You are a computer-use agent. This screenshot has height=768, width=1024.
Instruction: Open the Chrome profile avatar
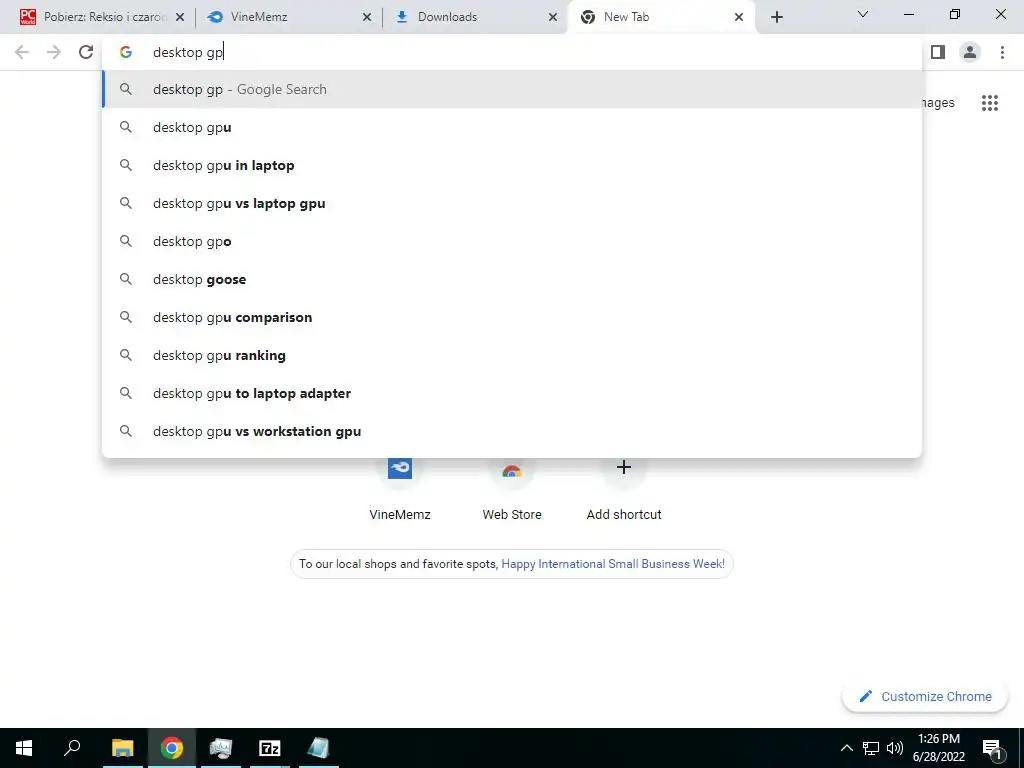970,52
